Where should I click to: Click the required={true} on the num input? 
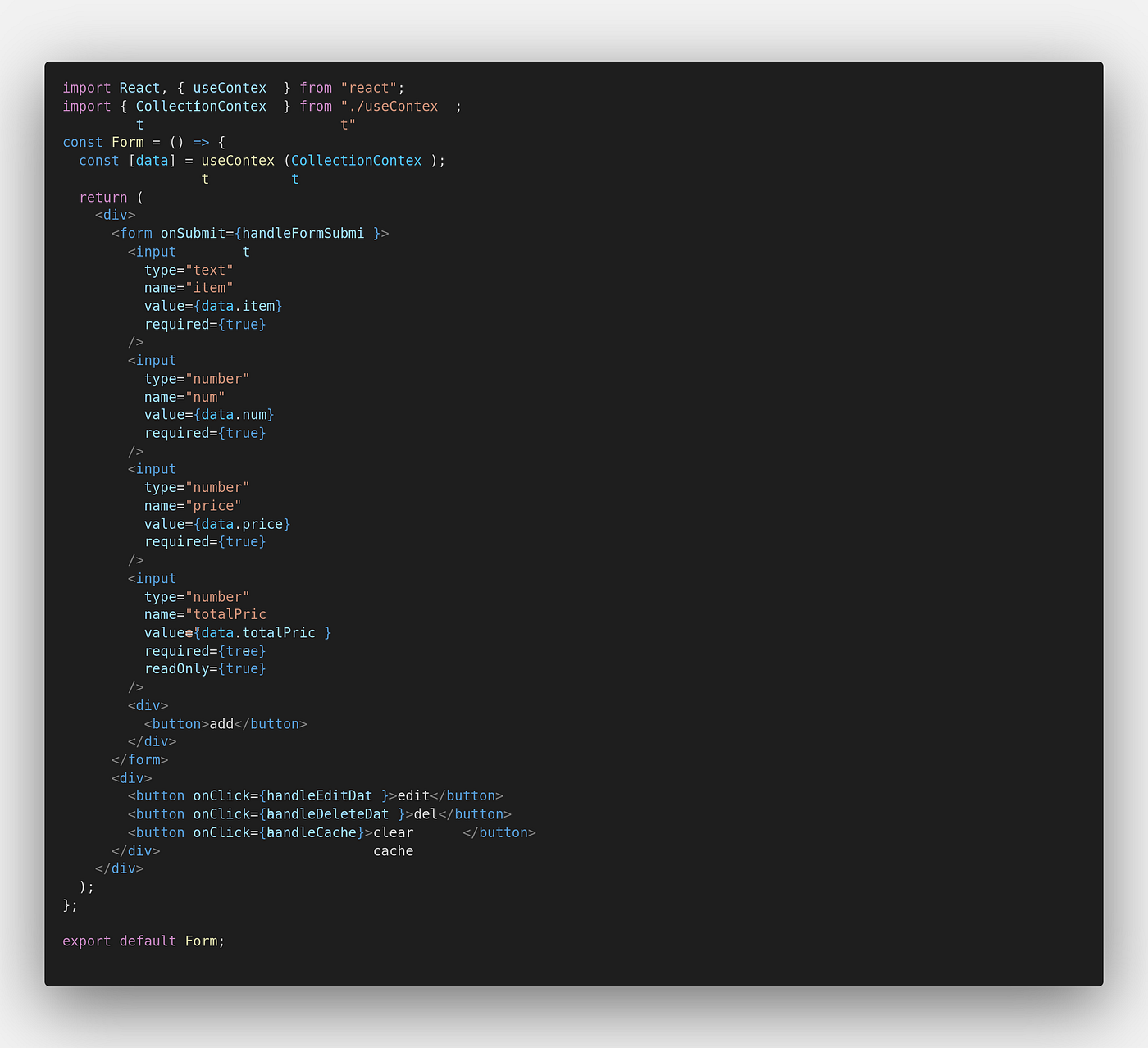point(205,432)
